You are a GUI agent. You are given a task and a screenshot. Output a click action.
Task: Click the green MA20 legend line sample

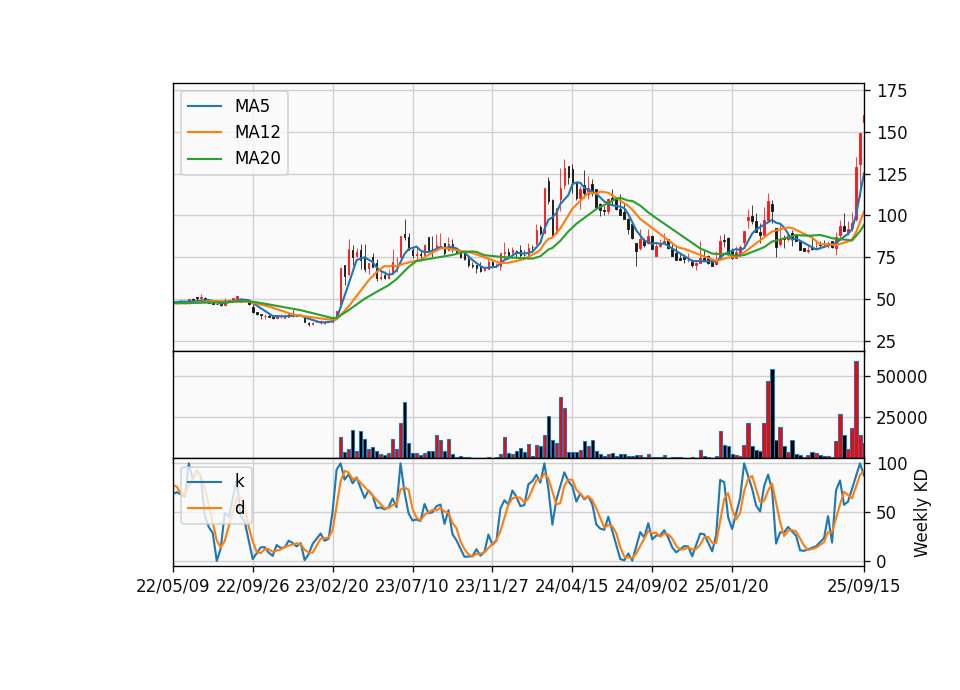click(204, 159)
